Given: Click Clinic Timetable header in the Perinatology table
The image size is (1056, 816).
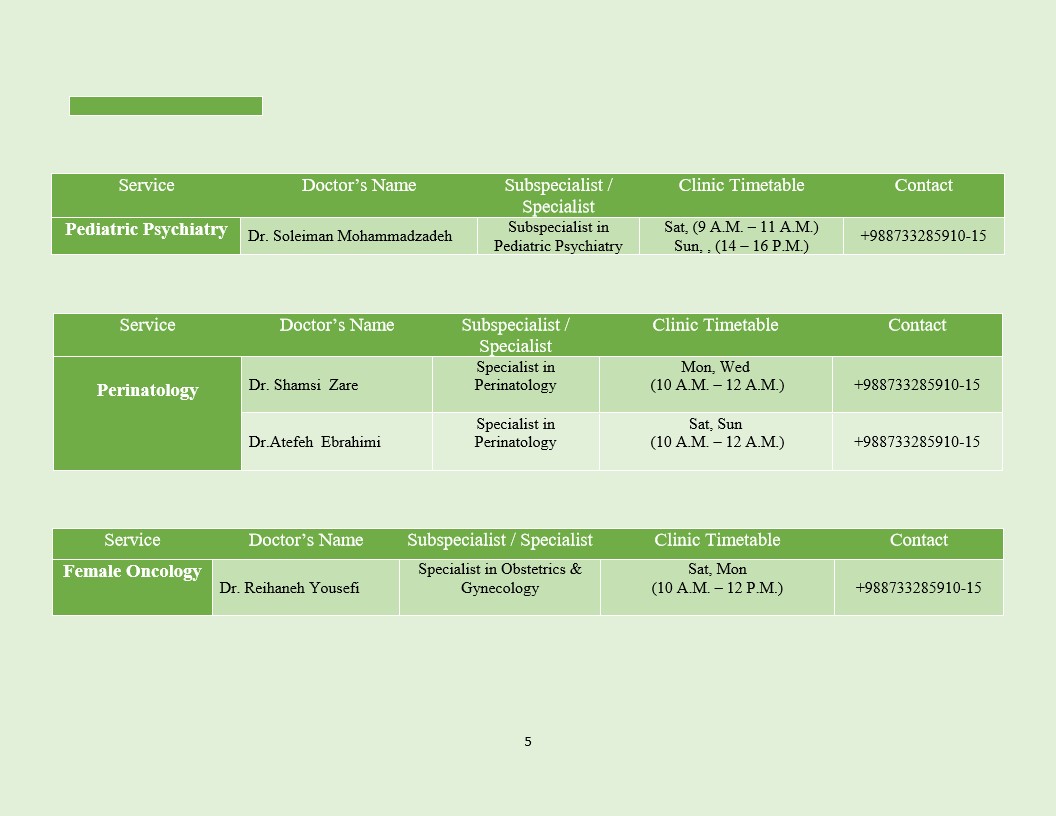Looking at the screenshot, I should [x=715, y=326].
